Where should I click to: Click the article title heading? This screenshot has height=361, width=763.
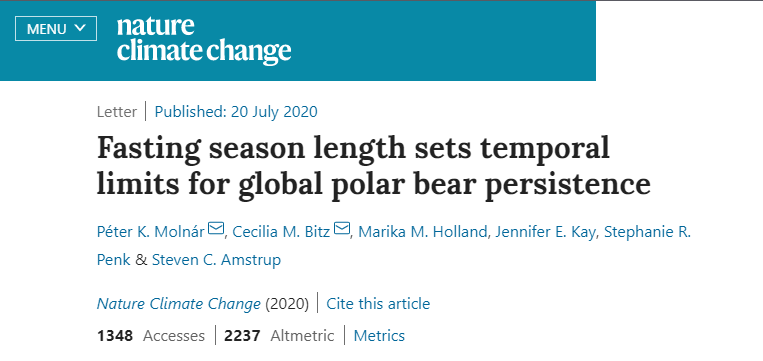point(374,165)
